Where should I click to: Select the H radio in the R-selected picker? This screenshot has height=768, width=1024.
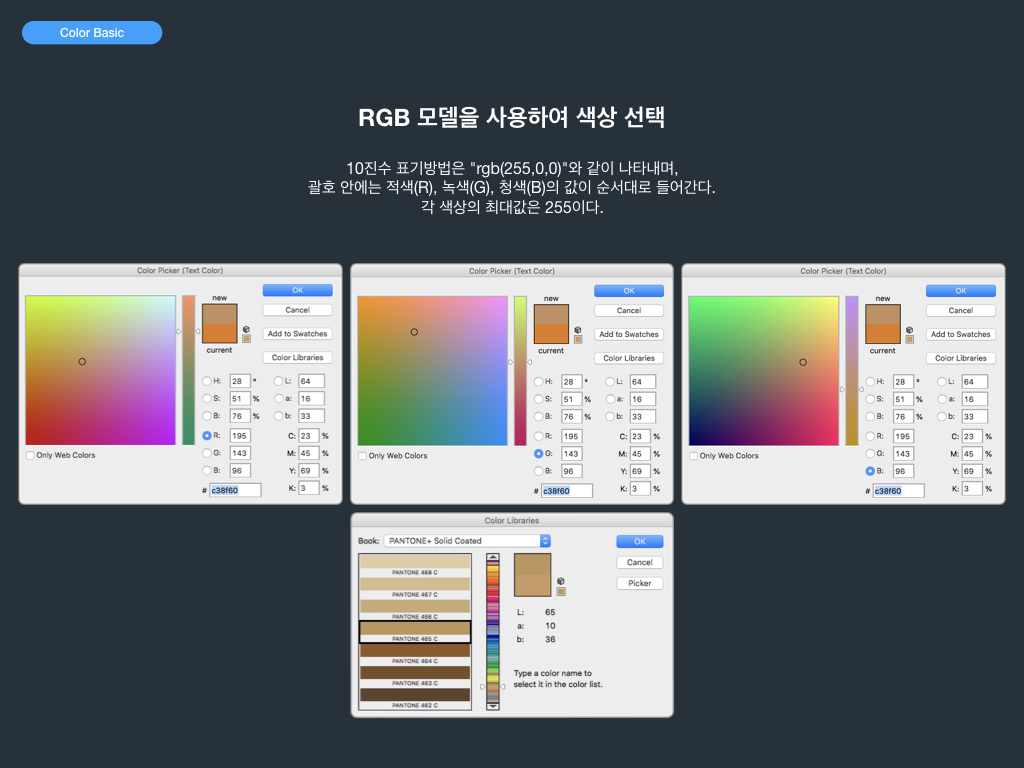click(207, 381)
